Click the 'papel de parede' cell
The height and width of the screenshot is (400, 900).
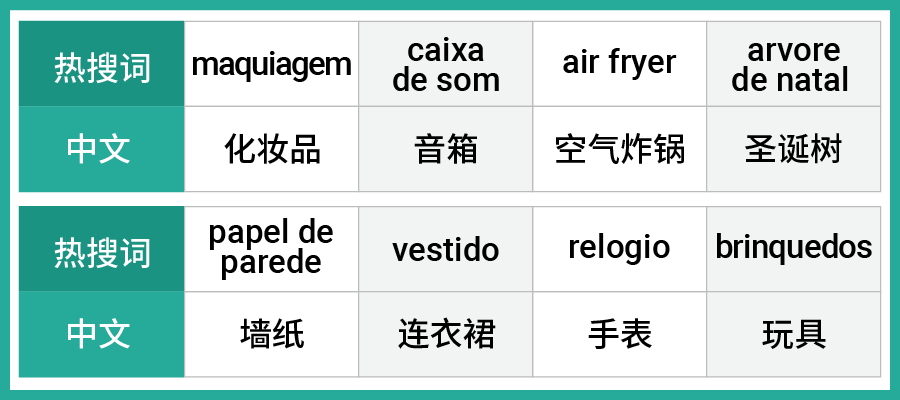271,248
